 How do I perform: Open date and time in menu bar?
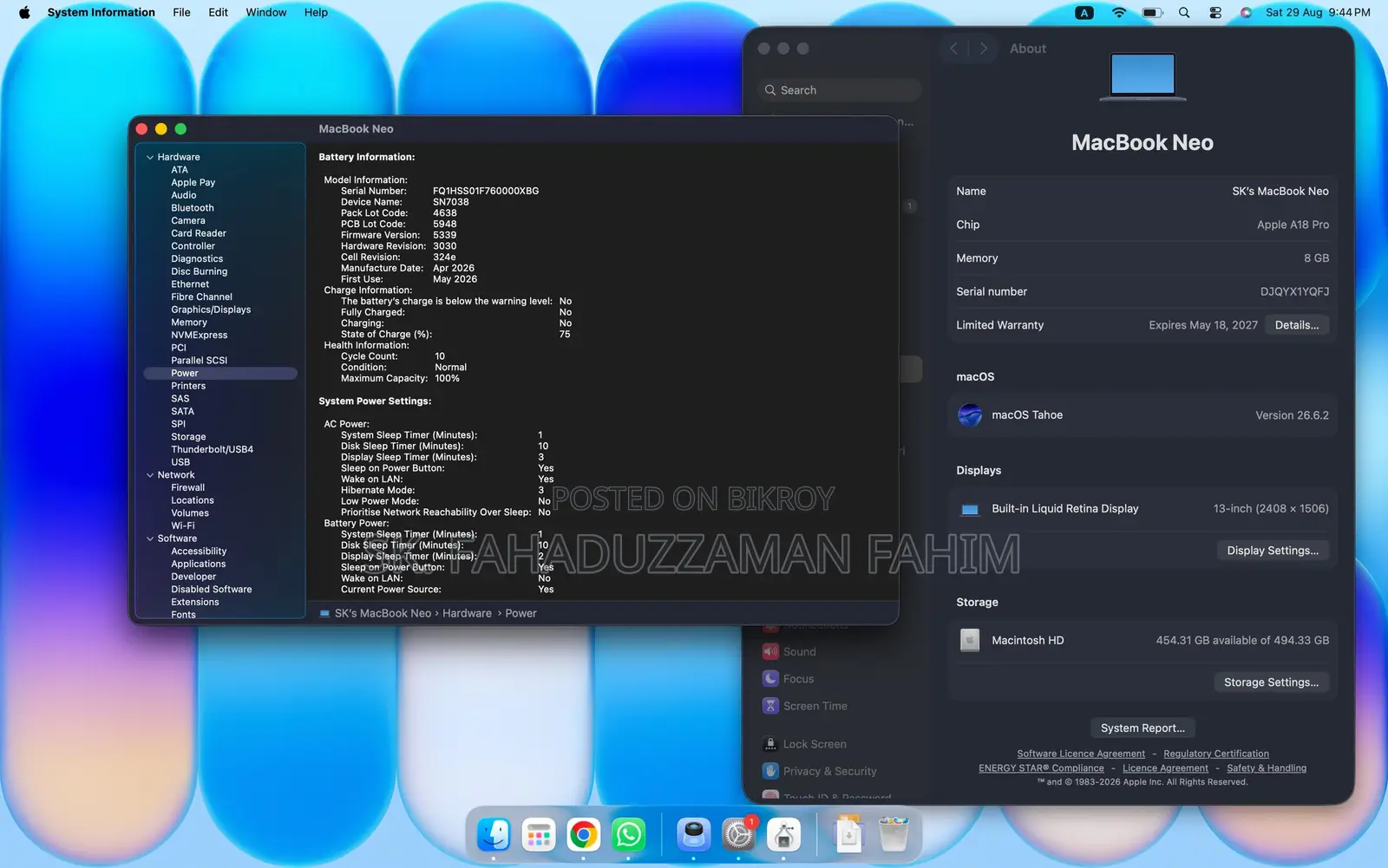[1318, 12]
